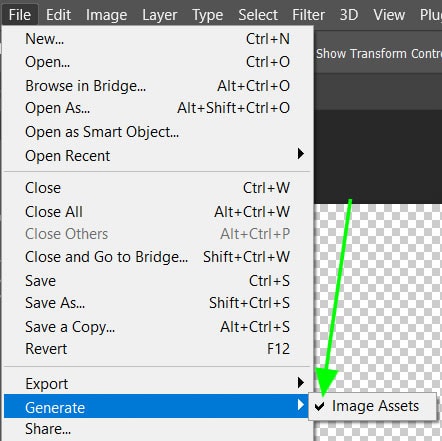The image size is (442, 441).
Task: Choose Browse in Bridge...
Action: pyautogui.click(x=157, y=86)
